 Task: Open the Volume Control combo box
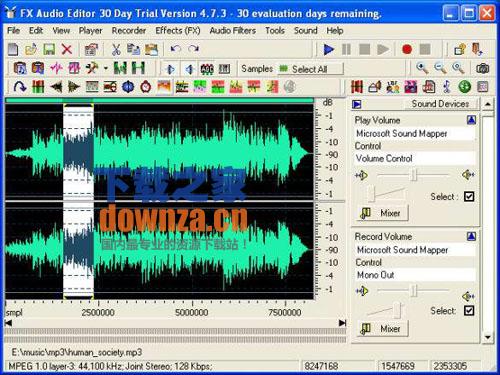(x=415, y=159)
